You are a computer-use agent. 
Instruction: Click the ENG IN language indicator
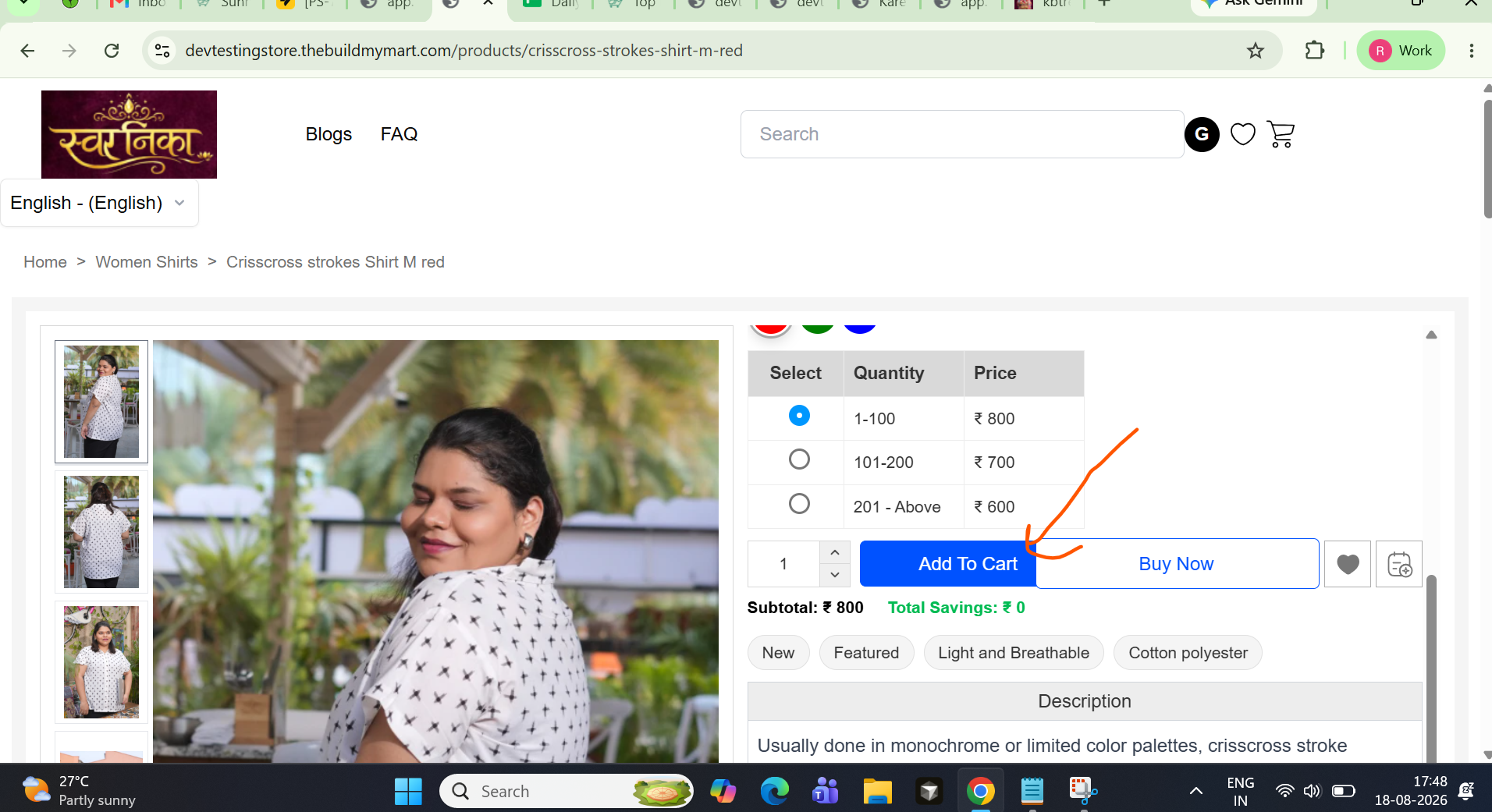click(x=1240, y=791)
